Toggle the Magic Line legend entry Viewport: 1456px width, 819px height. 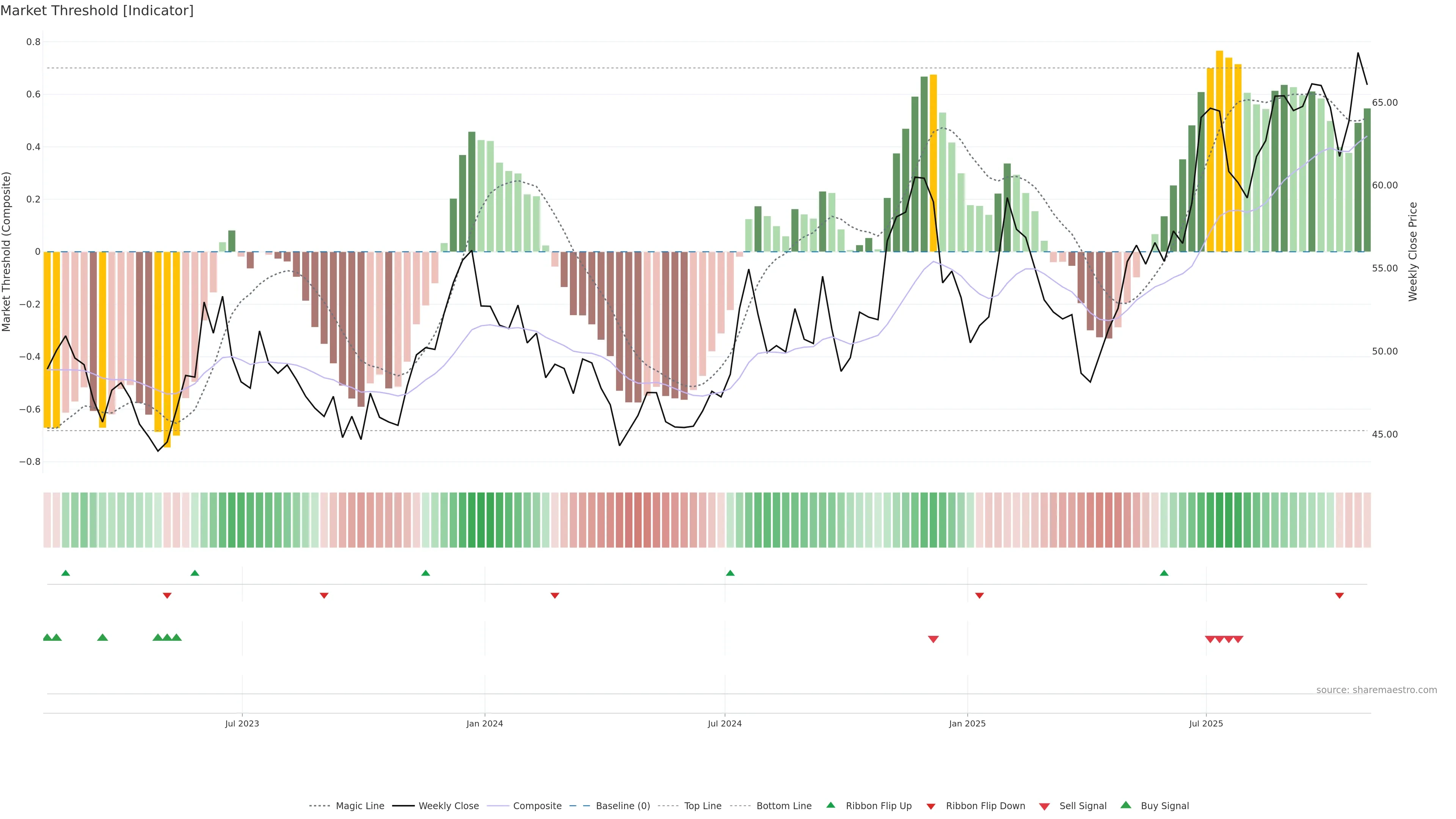pos(359,806)
